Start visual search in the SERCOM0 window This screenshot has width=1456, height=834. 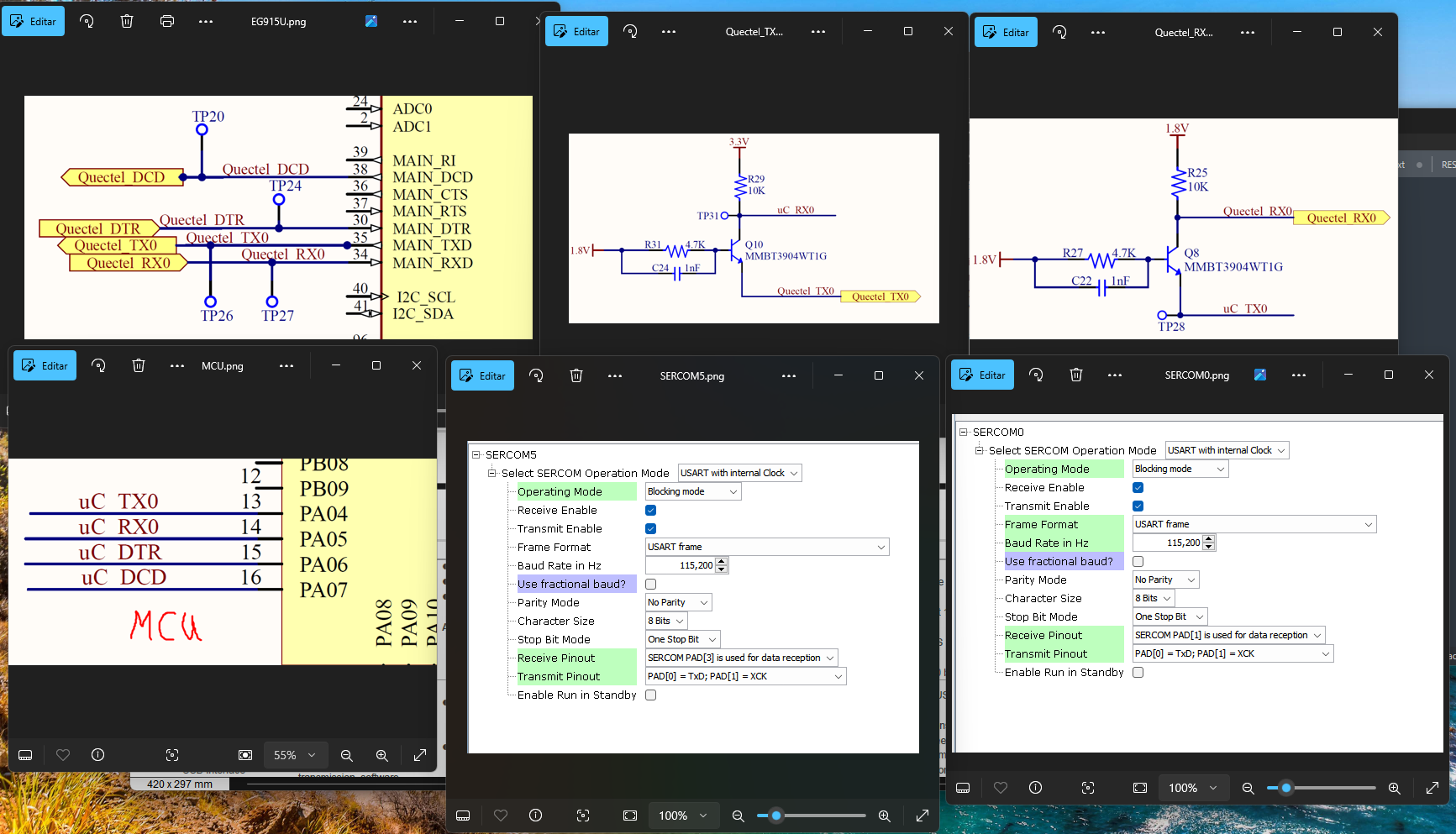(x=1087, y=788)
